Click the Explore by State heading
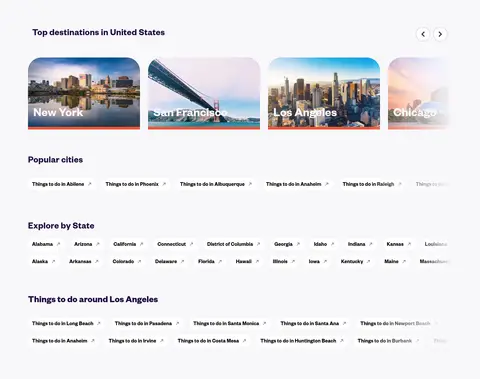 click(61, 226)
